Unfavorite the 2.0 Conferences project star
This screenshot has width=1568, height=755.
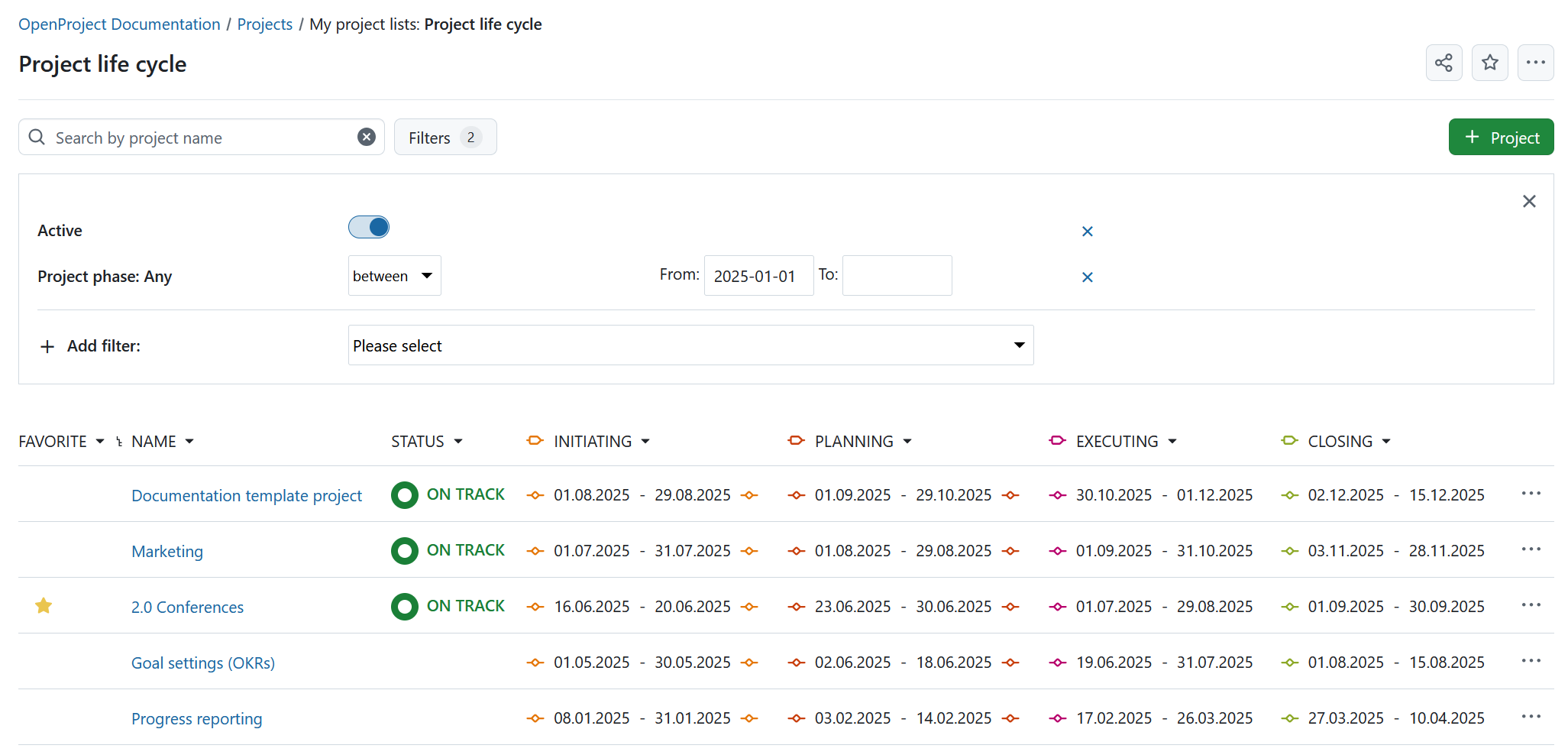pos(44,605)
